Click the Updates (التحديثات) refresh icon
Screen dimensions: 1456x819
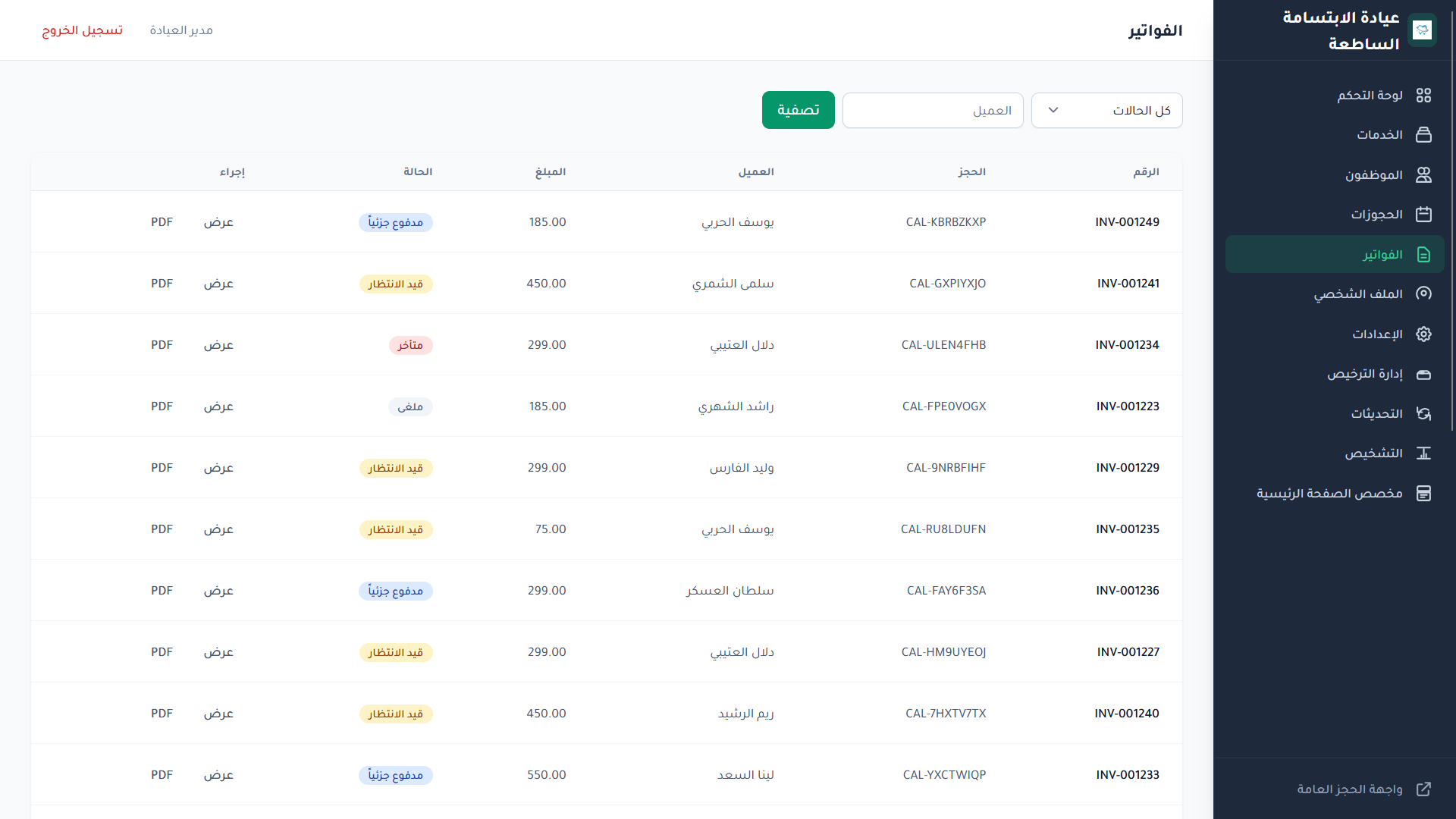click(x=1423, y=414)
